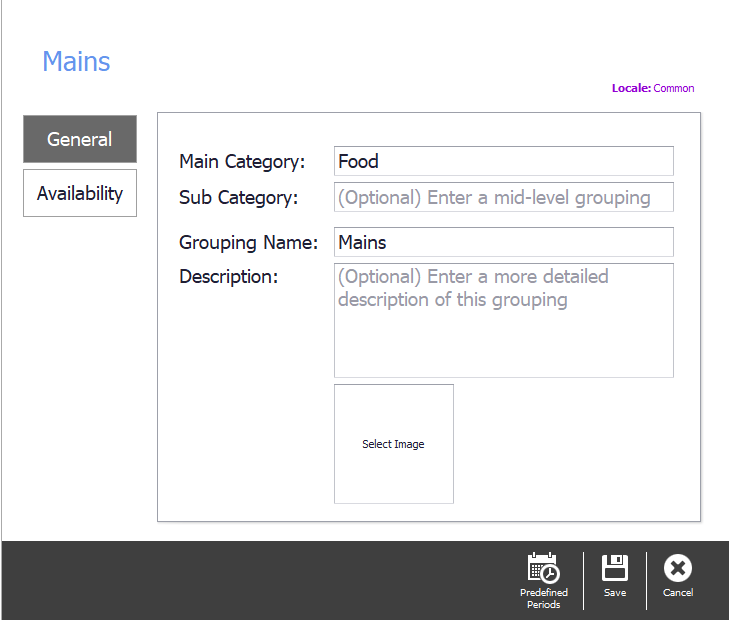Click the Description label

(x=229, y=277)
